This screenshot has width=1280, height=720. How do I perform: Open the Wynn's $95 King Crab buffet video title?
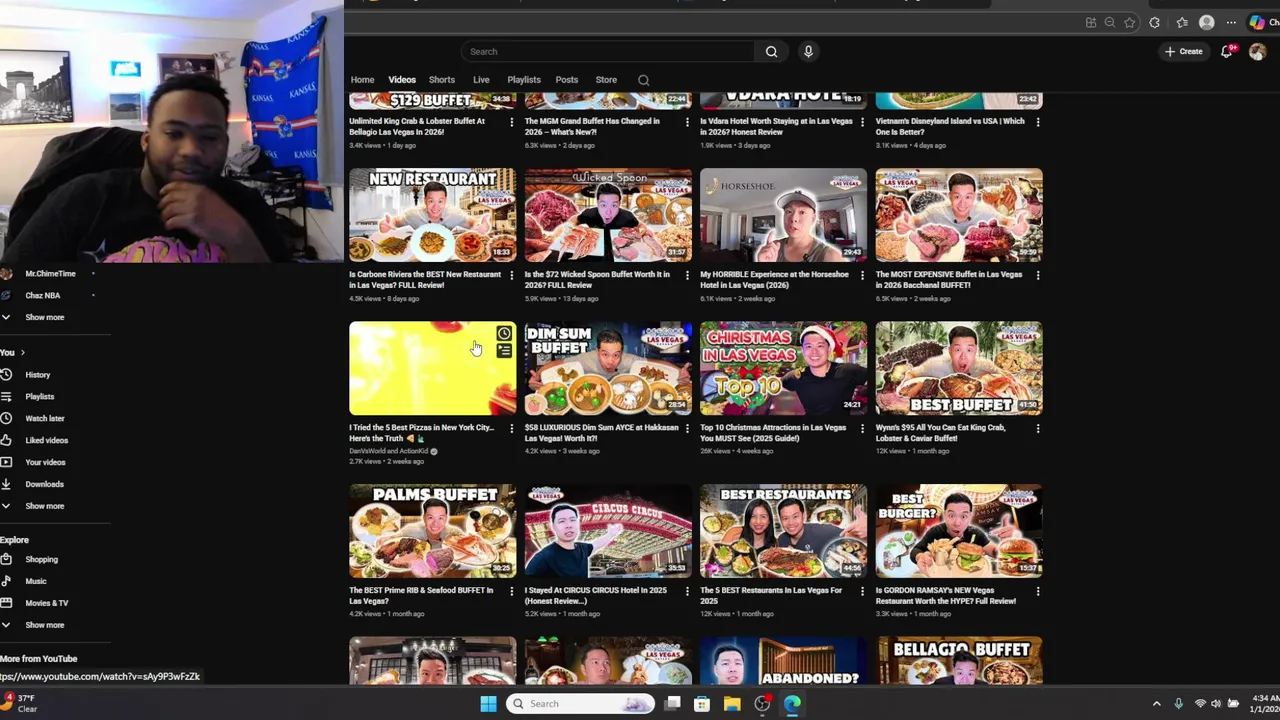[x=941, y=433]
